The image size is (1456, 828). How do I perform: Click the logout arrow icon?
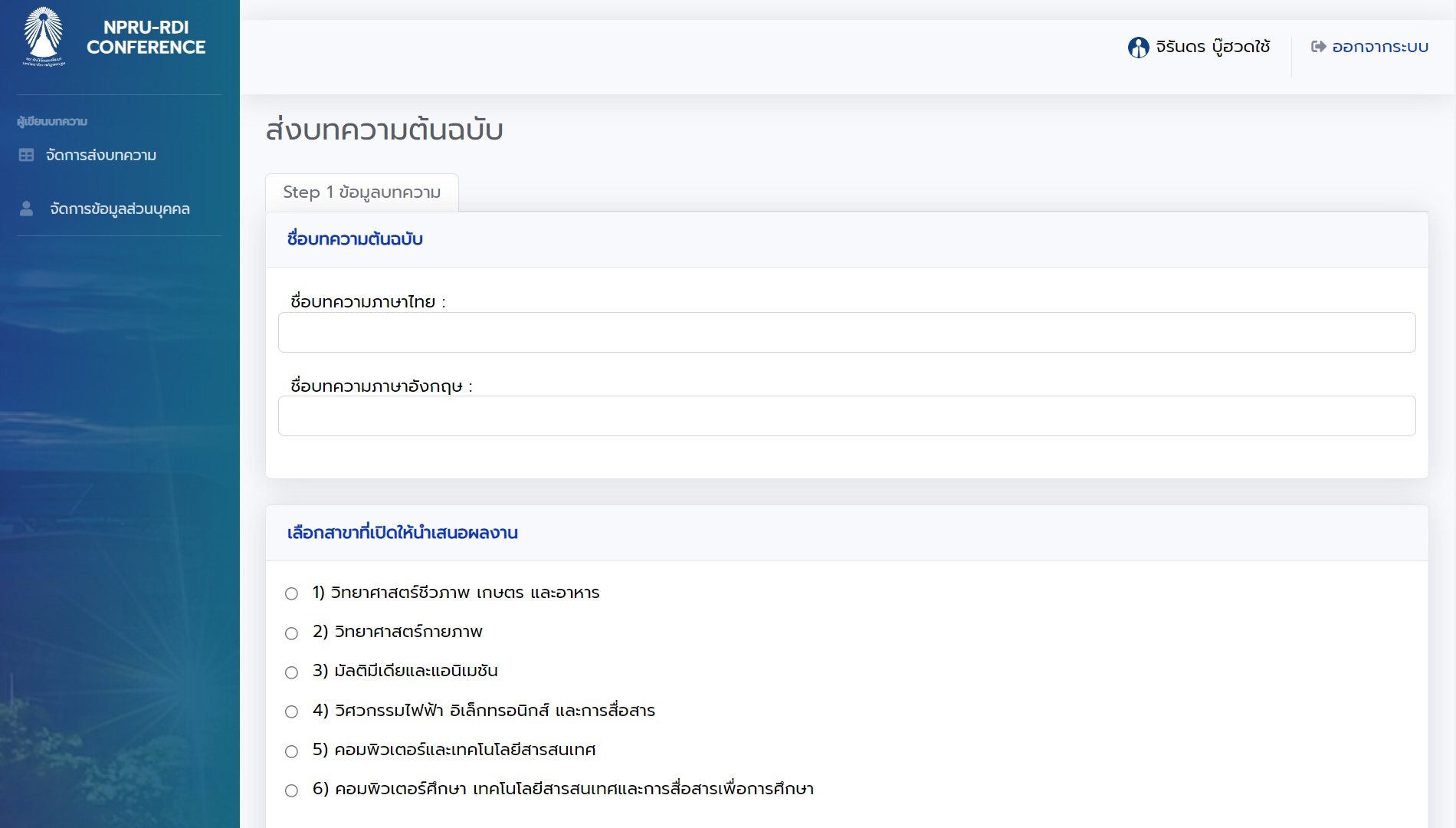[x=1318, y=47]
